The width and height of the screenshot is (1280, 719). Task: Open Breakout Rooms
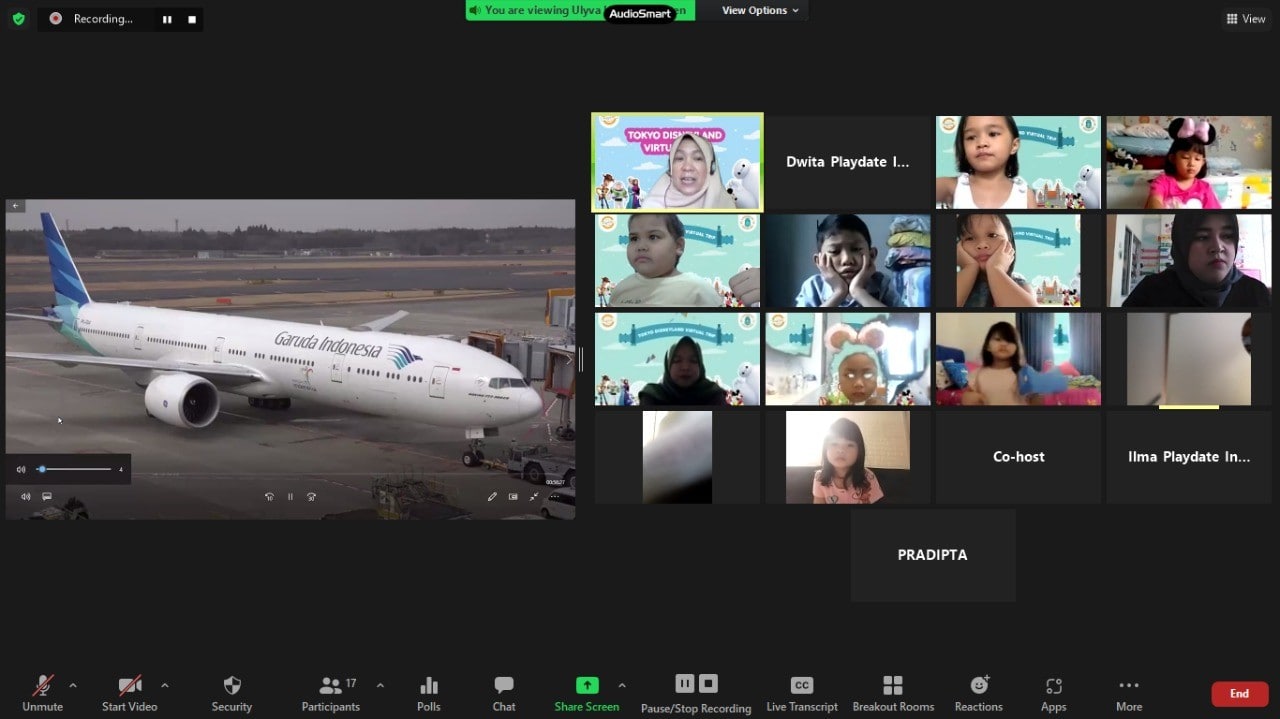point(893,693)
